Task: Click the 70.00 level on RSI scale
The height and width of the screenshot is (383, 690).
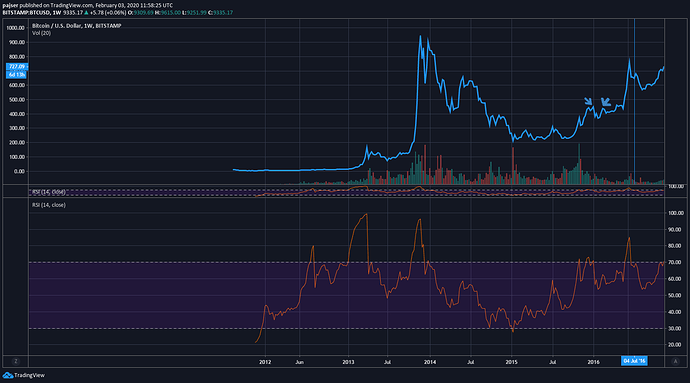Action: click(675, 262)
